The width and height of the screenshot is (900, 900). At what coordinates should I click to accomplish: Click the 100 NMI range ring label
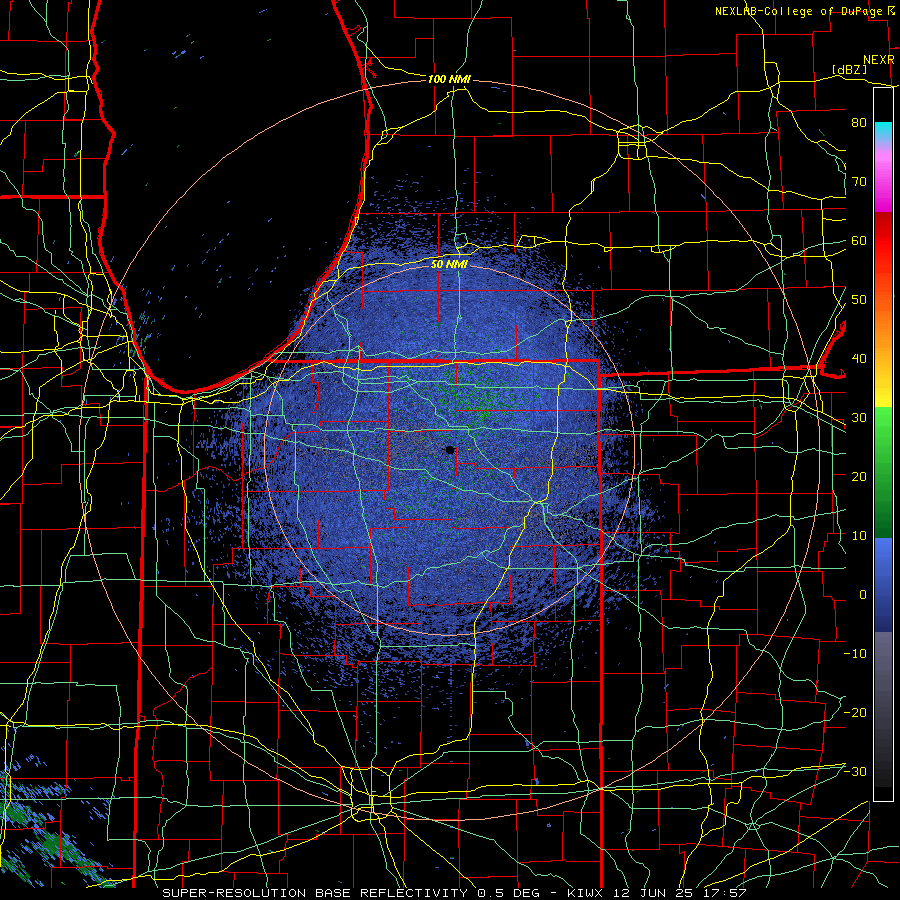[x=449, y=79]
